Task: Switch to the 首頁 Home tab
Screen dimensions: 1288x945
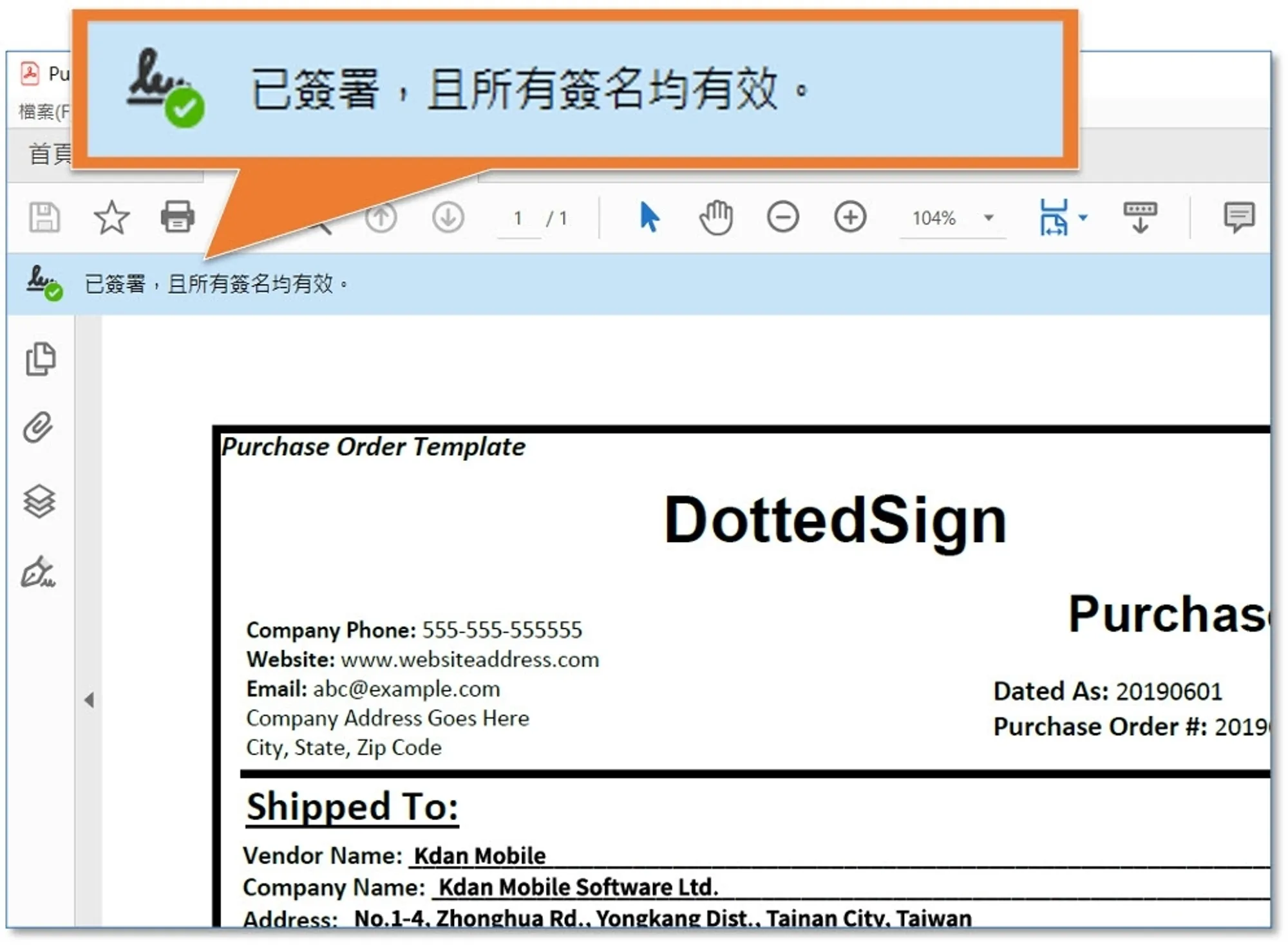Action: tap(50, 154)
